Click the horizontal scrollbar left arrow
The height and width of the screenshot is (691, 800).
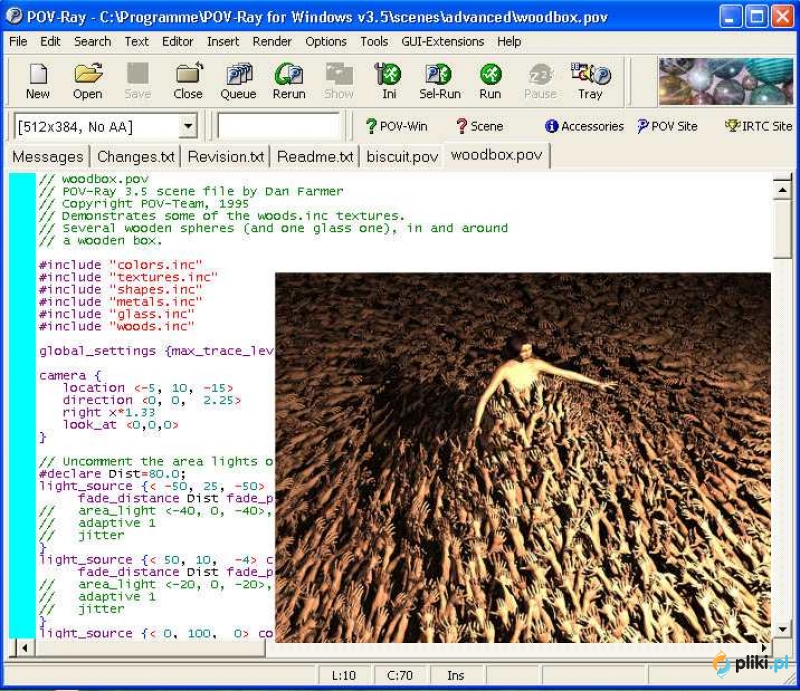[24, 648]
